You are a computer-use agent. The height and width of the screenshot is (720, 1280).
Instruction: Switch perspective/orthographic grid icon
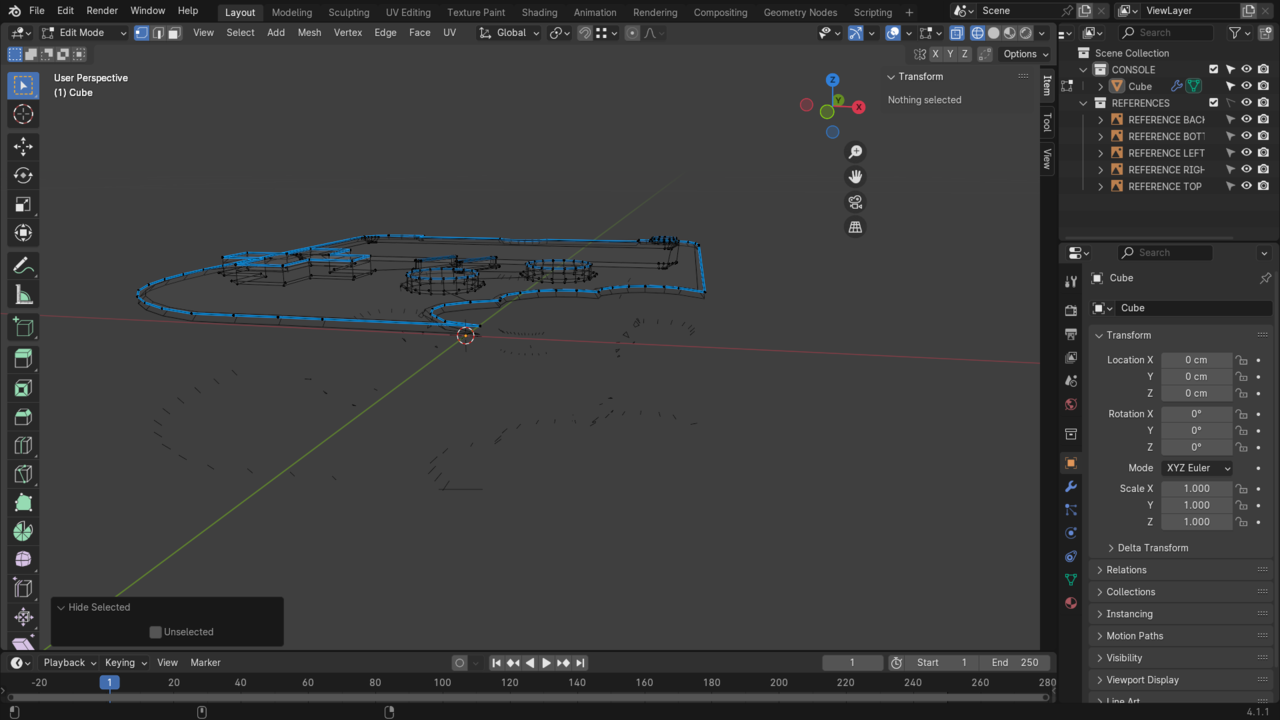pos(855,227)
